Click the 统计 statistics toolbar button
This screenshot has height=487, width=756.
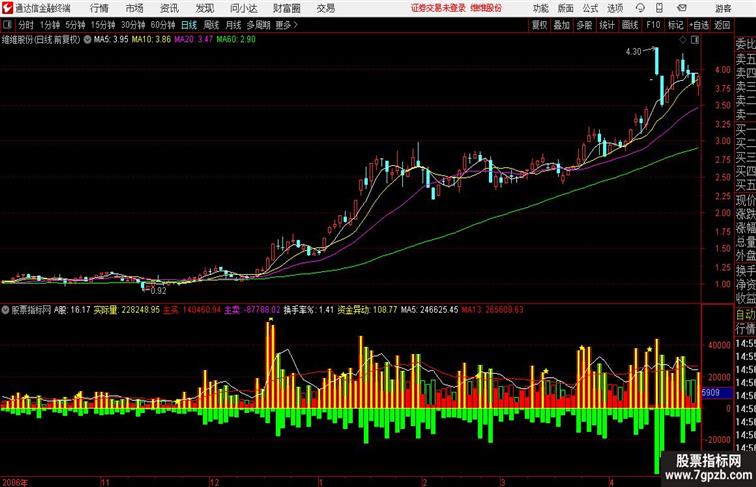tap(607, 25)
